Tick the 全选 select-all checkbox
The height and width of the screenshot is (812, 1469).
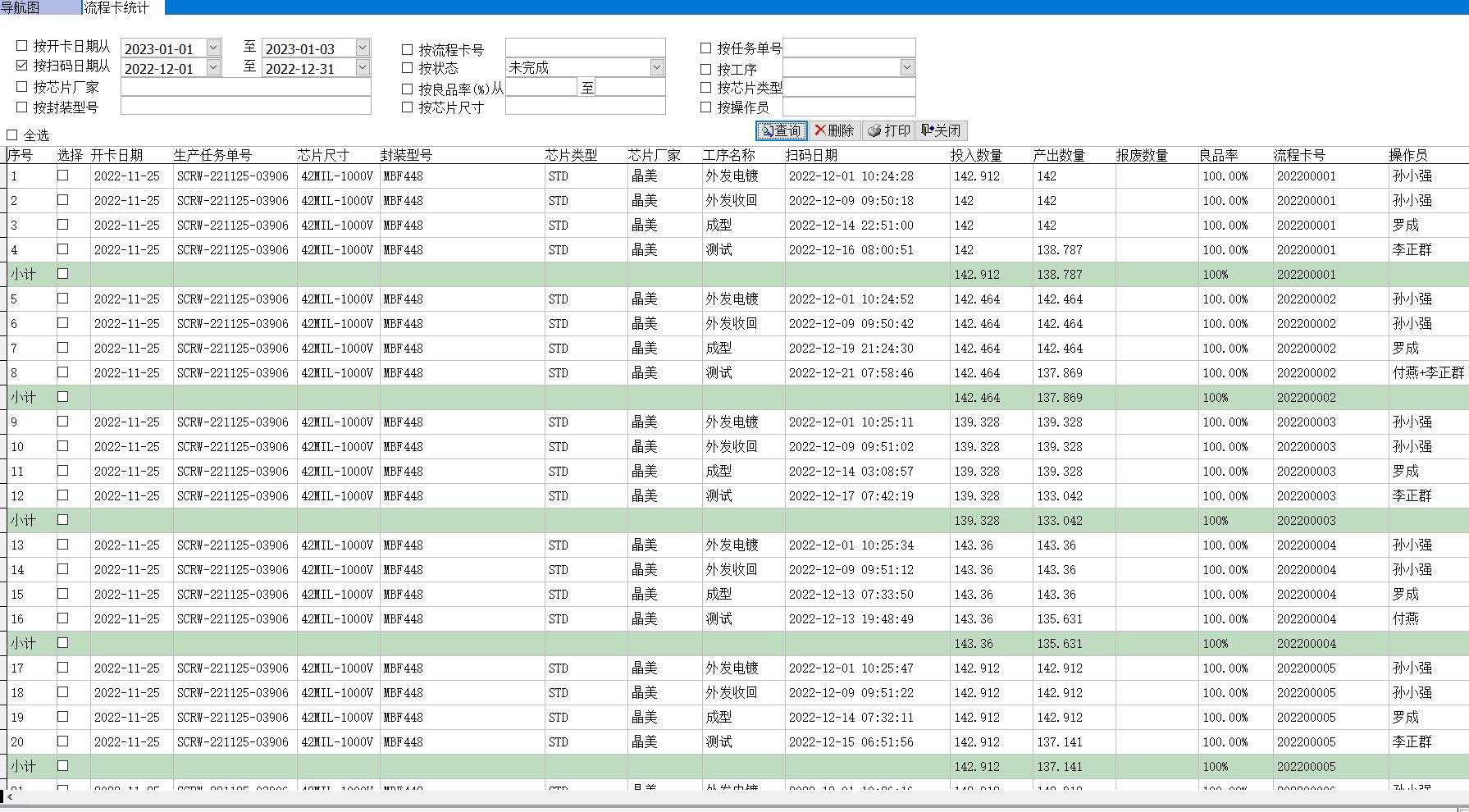coord(12,135)
